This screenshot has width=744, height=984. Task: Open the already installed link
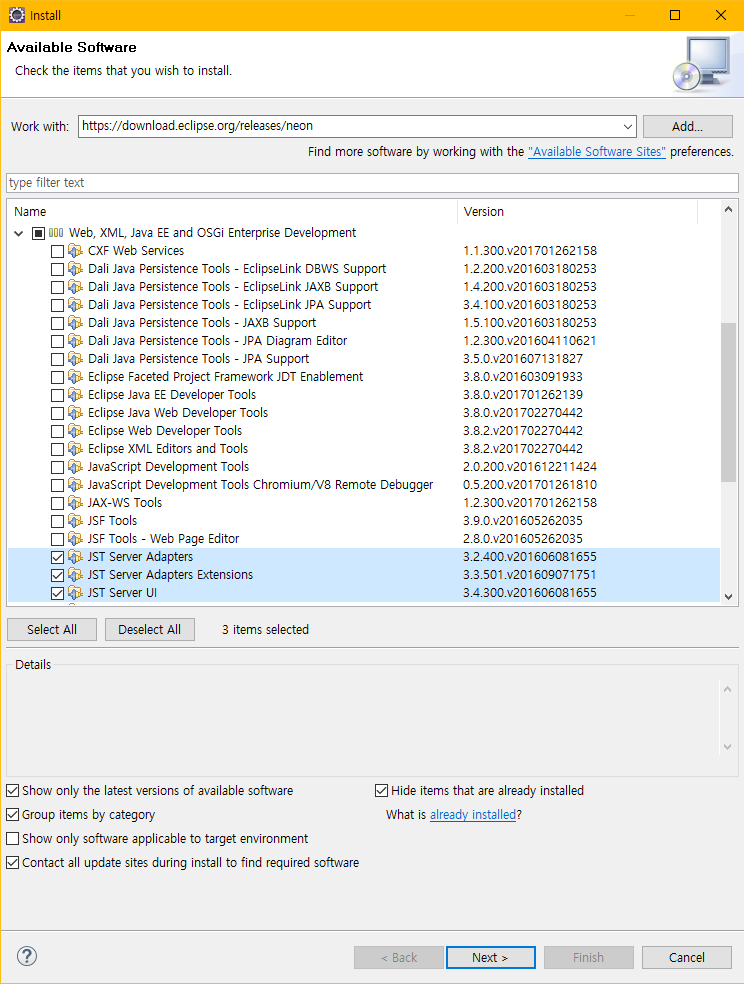coord(473,815)
